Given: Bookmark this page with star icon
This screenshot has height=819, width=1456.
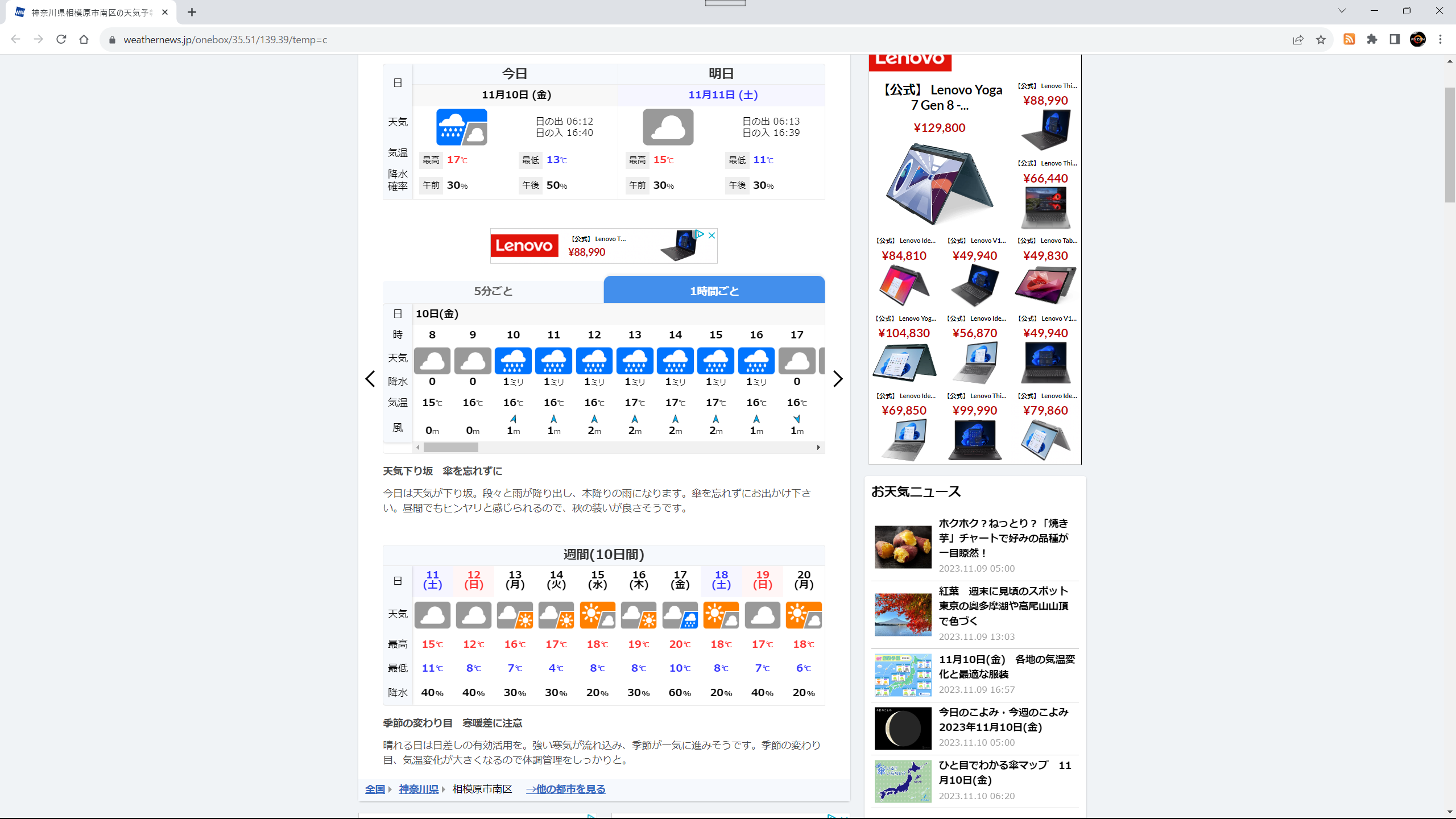Looking at the screenshot, I should pos(1321,39).
